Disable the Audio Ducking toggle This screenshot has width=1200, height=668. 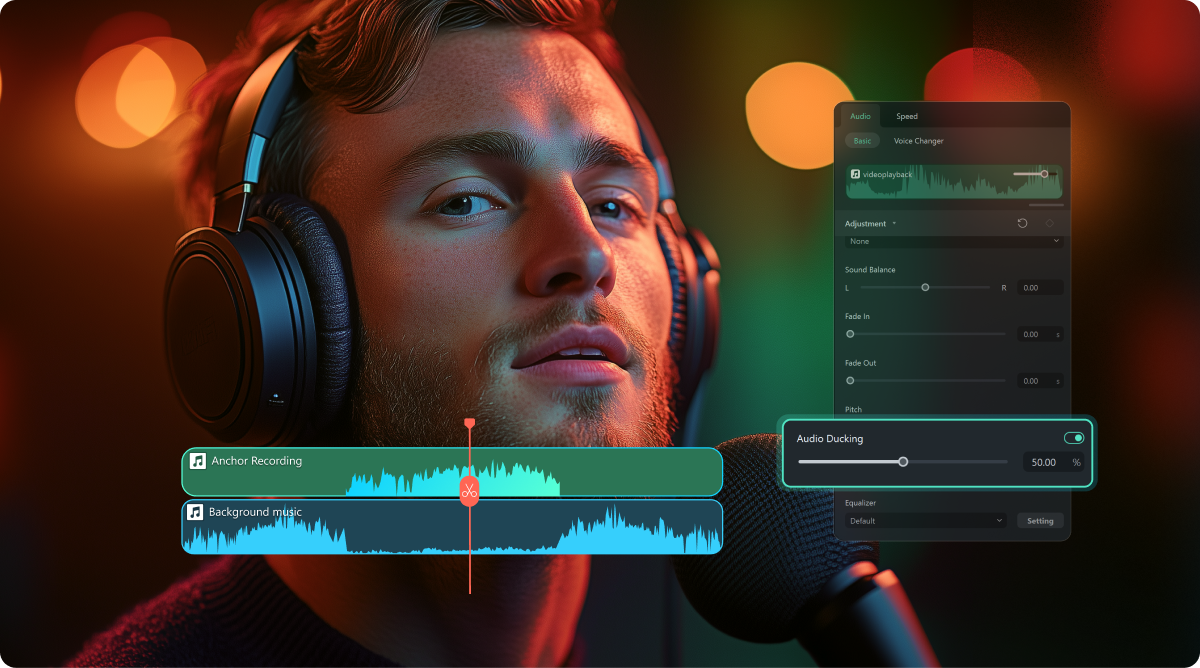1074,437
